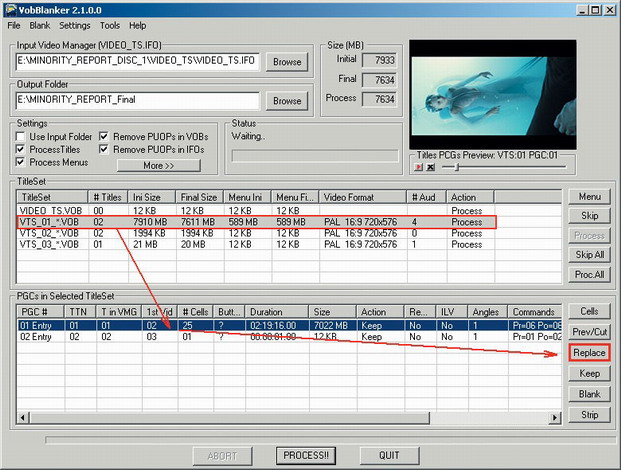Expand settings with the More >> button
621x470 pixels.
point(158,165)
